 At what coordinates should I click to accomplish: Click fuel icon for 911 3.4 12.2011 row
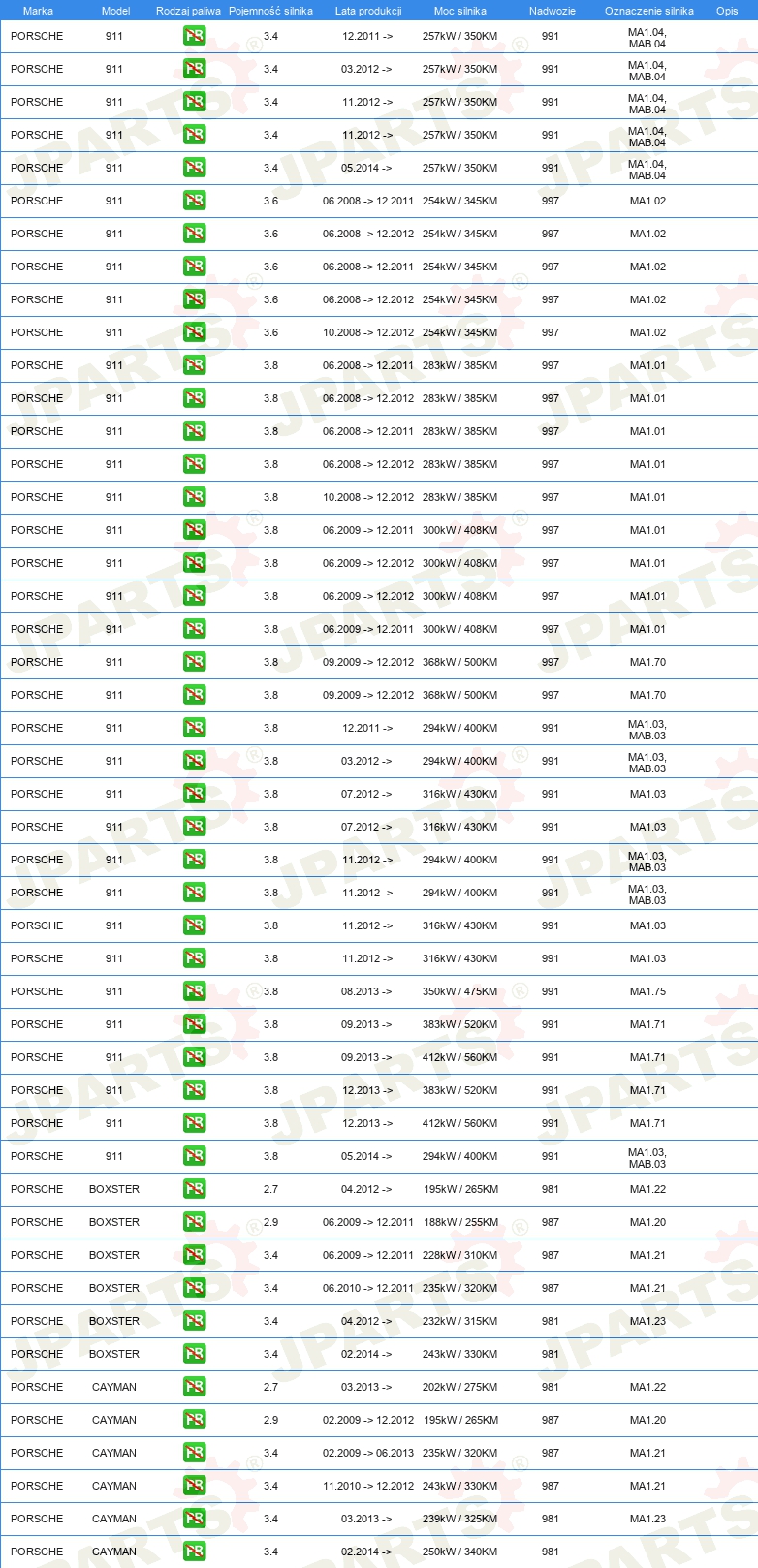click(194, 36)
